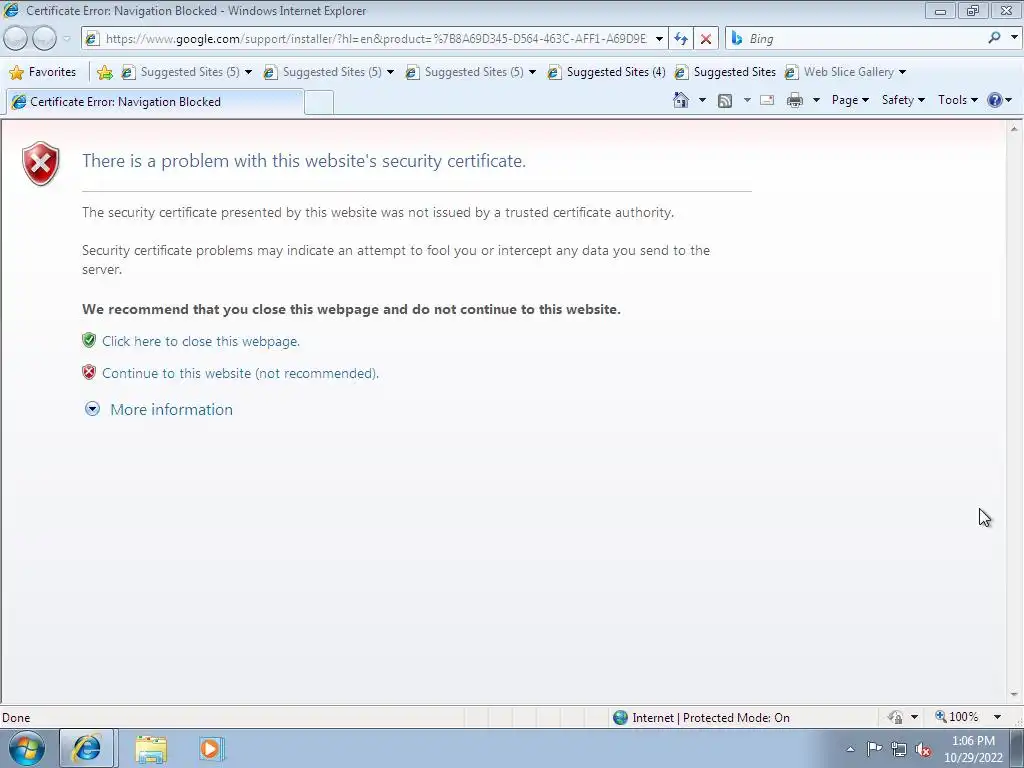Expand the Home button dropdown arrow

pos(702,100)
